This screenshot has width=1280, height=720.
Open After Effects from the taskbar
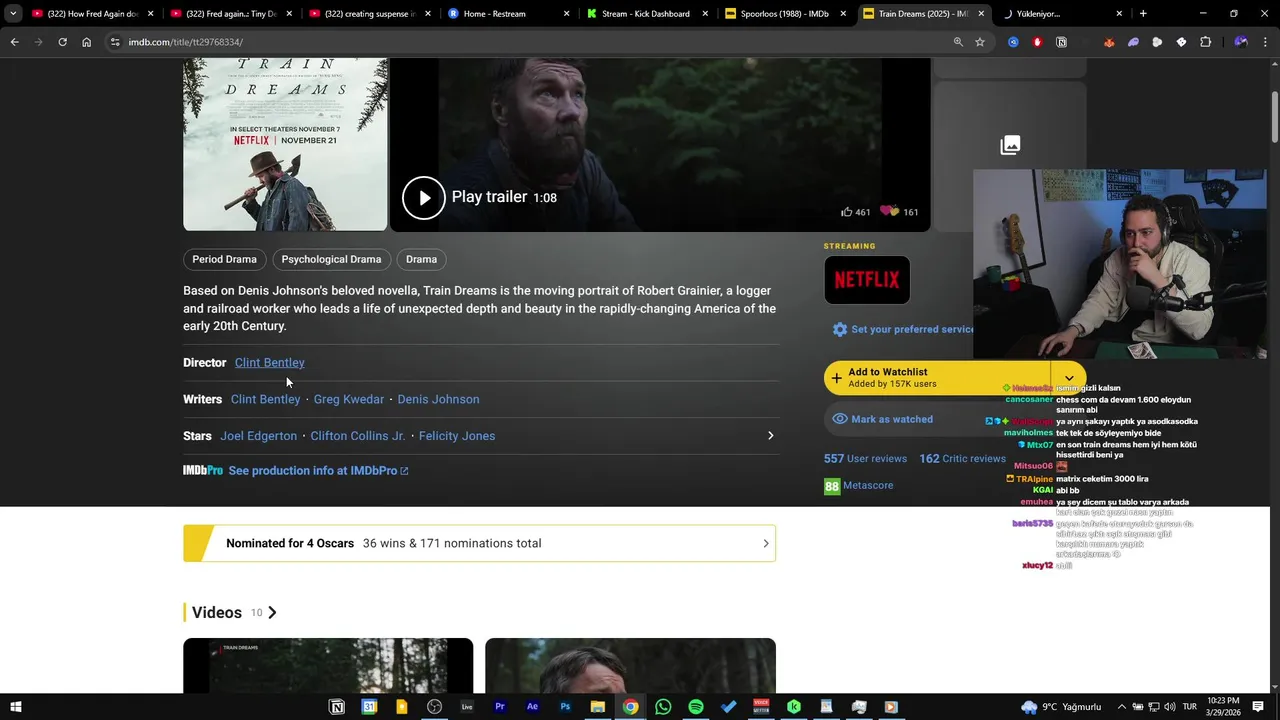coord(532,707)
